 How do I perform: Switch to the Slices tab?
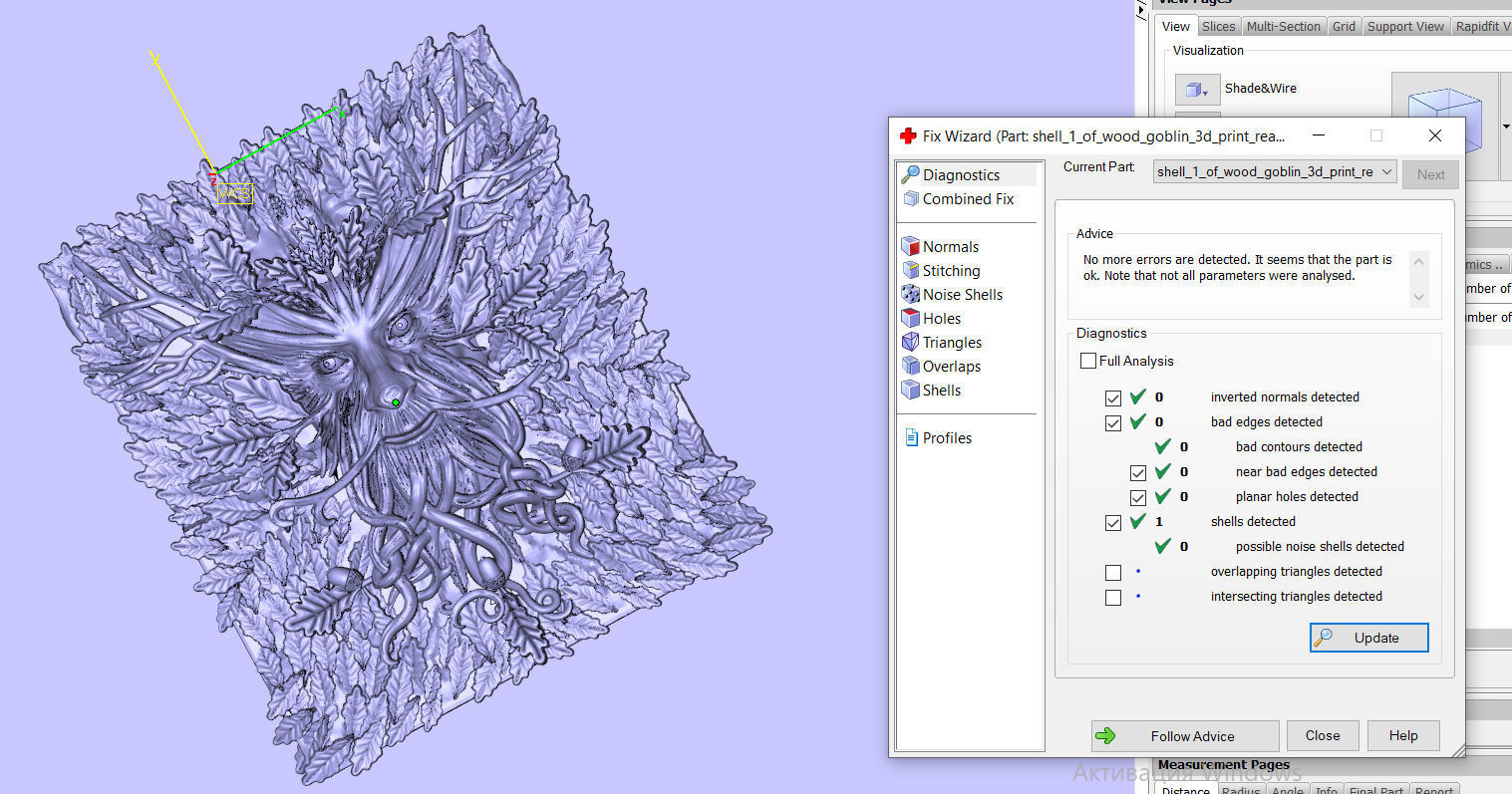(1218, 27)
